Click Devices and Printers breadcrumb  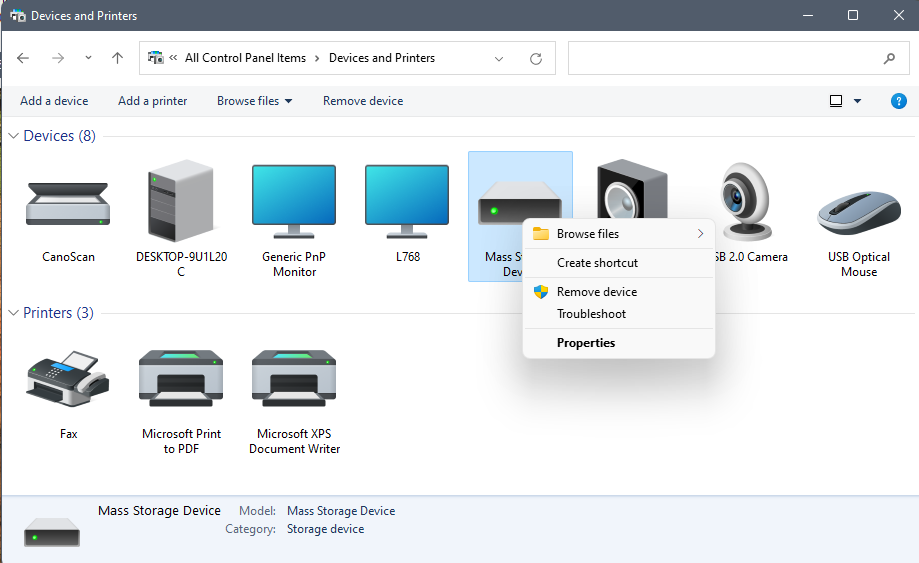pos(382,58)
